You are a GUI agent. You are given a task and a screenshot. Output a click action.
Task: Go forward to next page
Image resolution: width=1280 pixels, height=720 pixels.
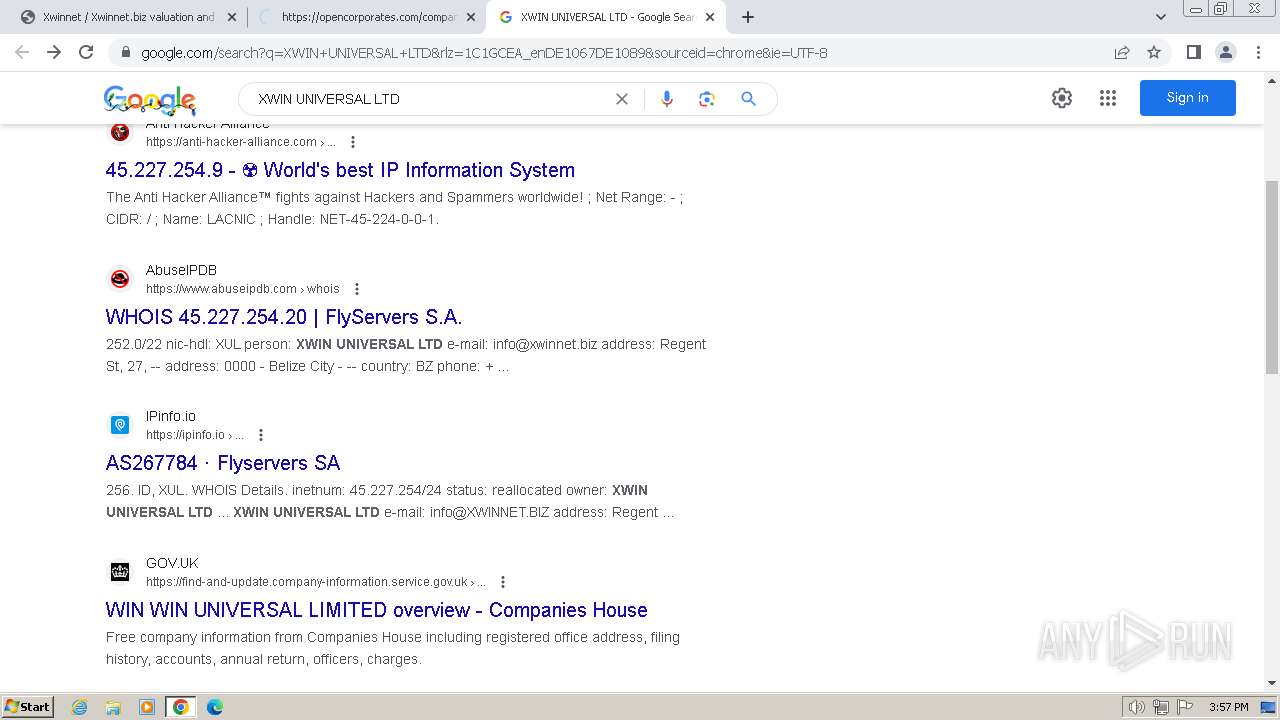[54, 52]
